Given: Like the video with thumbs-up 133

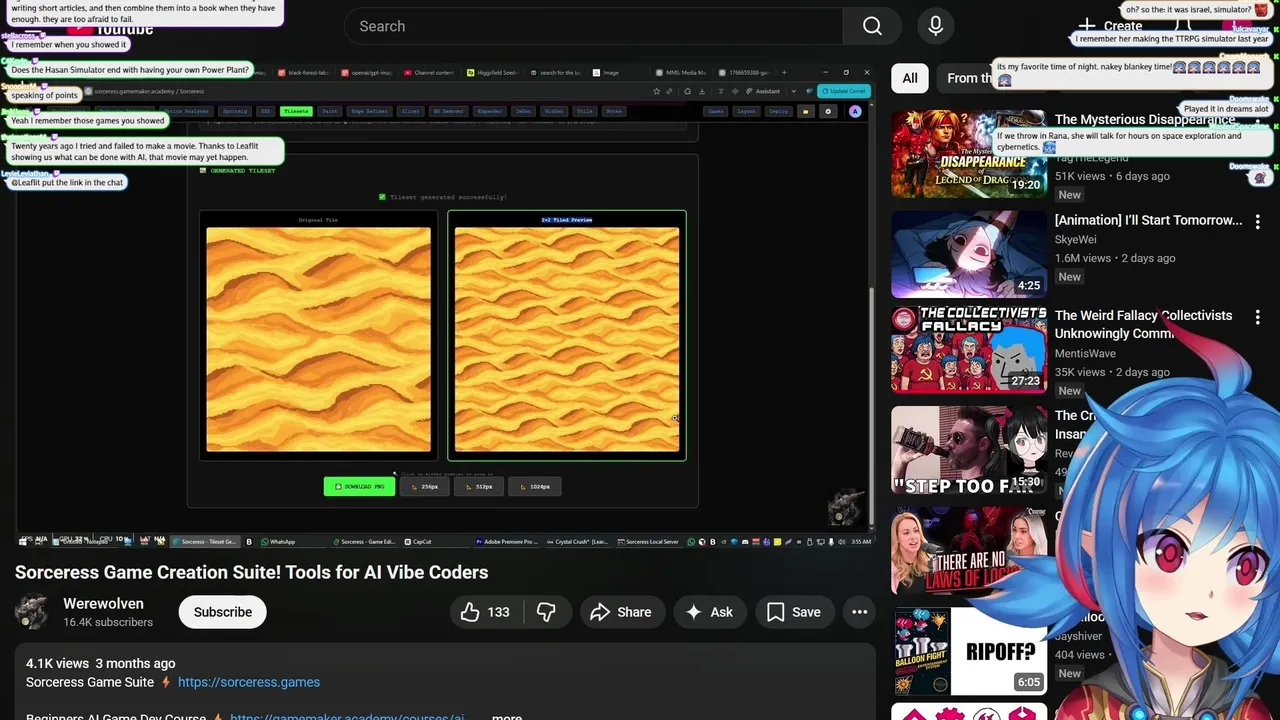Looking at the screenshot, I should pos(485,612).
